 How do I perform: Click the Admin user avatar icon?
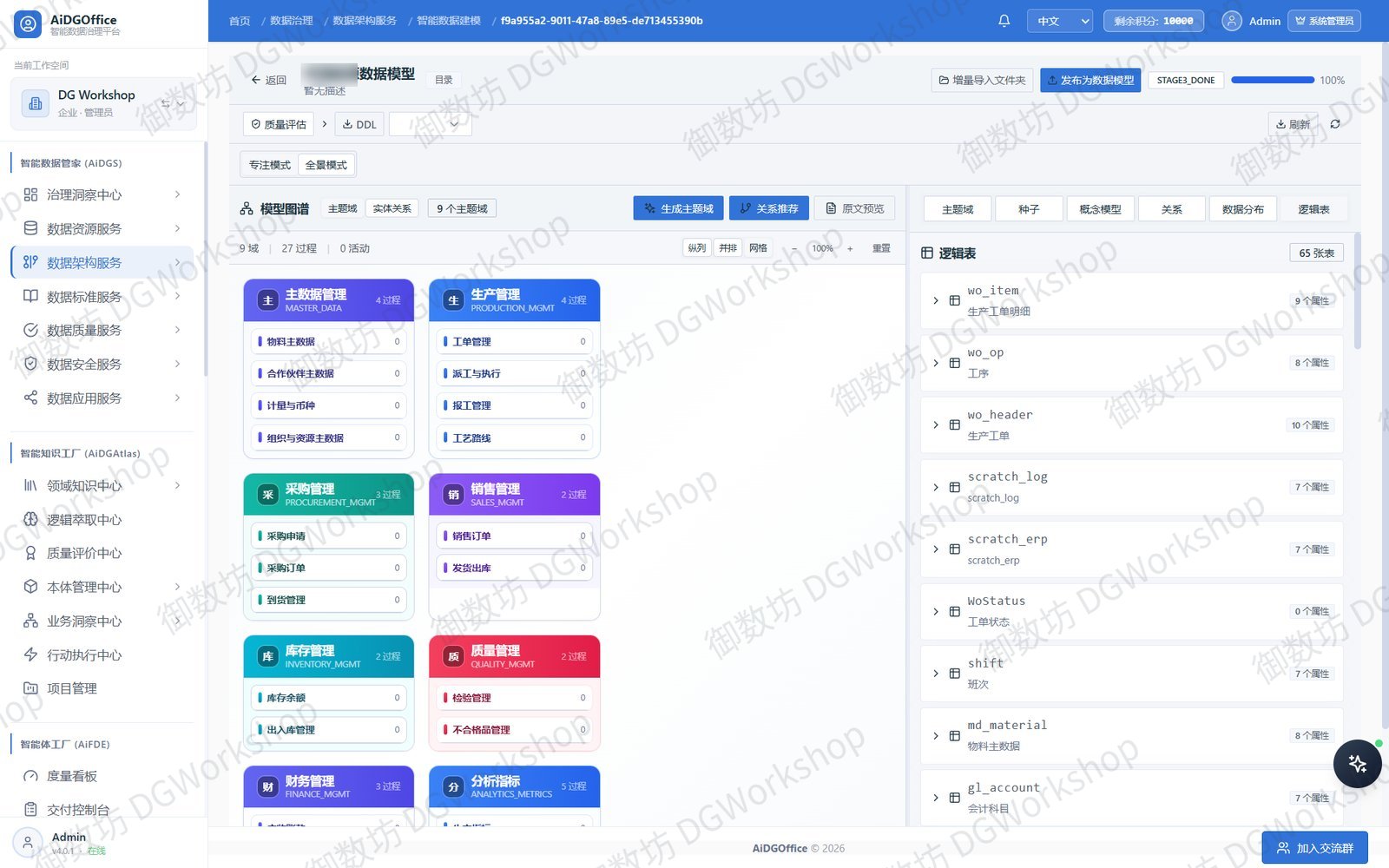1231,21
